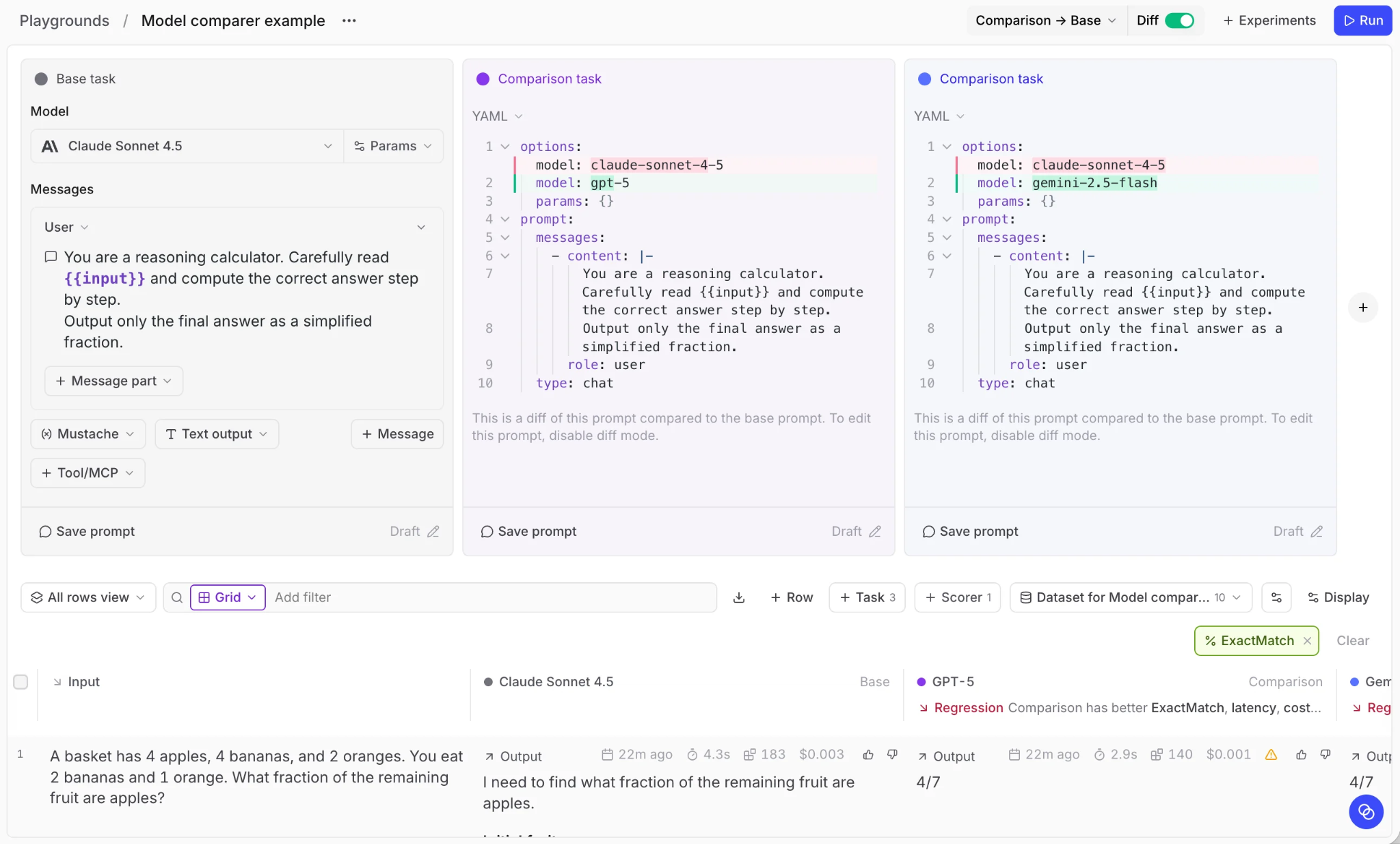Click the Run button
Image resolution: width=1400 pixels, height=844 pixels.
point(1362,21)
